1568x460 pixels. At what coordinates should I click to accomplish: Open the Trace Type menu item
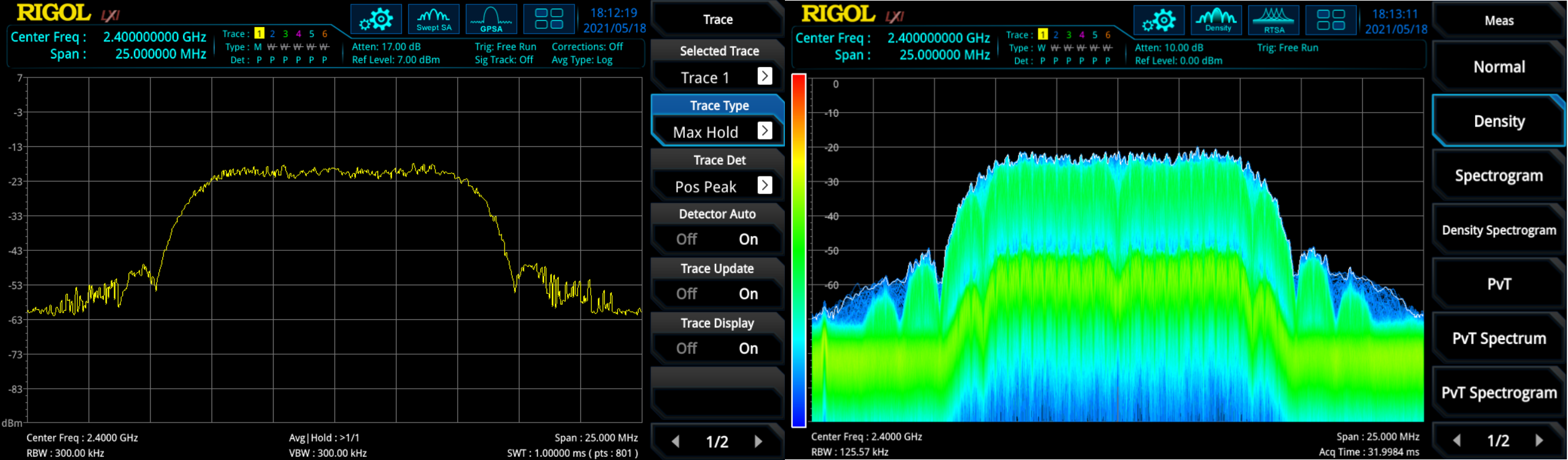[x=717, y=120]
